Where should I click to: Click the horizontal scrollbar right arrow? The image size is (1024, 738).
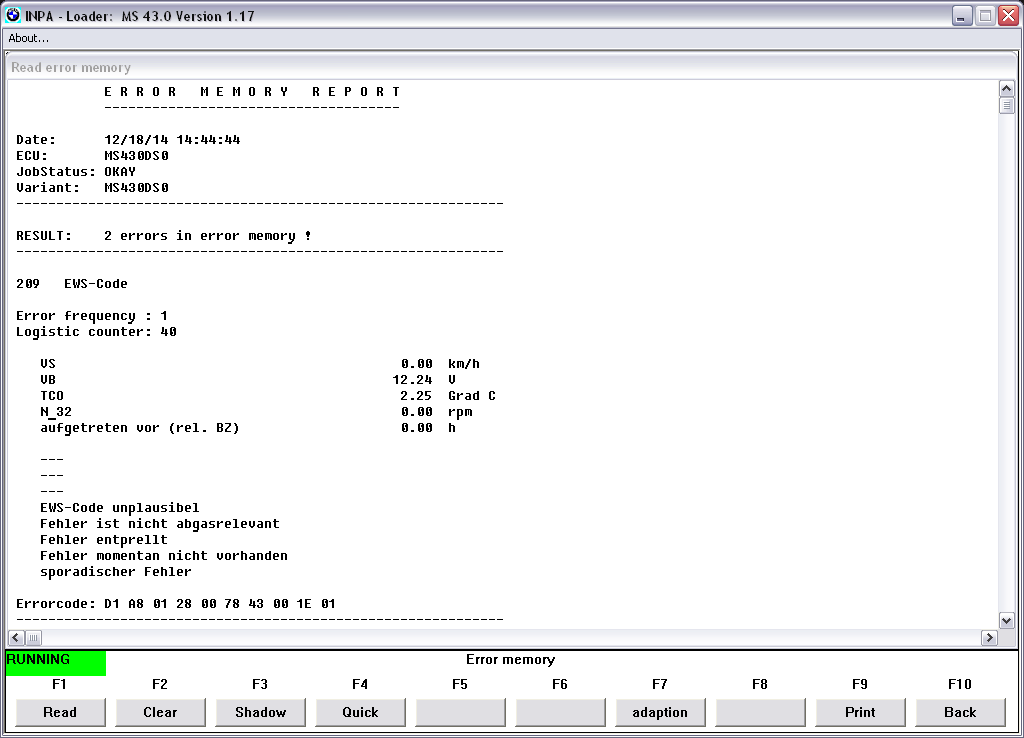click(x=990, y=638)
